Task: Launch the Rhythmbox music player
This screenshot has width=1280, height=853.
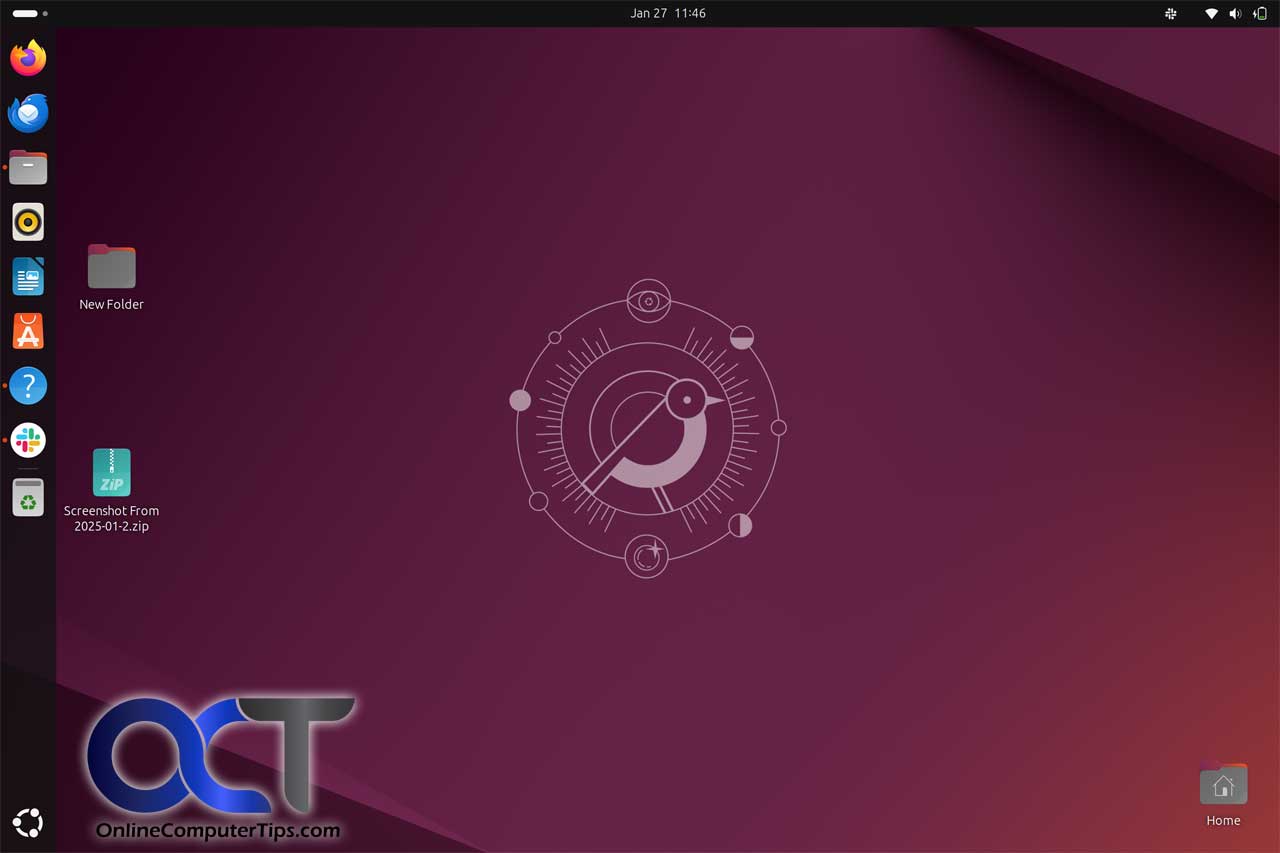Action: tap(27, 222)
